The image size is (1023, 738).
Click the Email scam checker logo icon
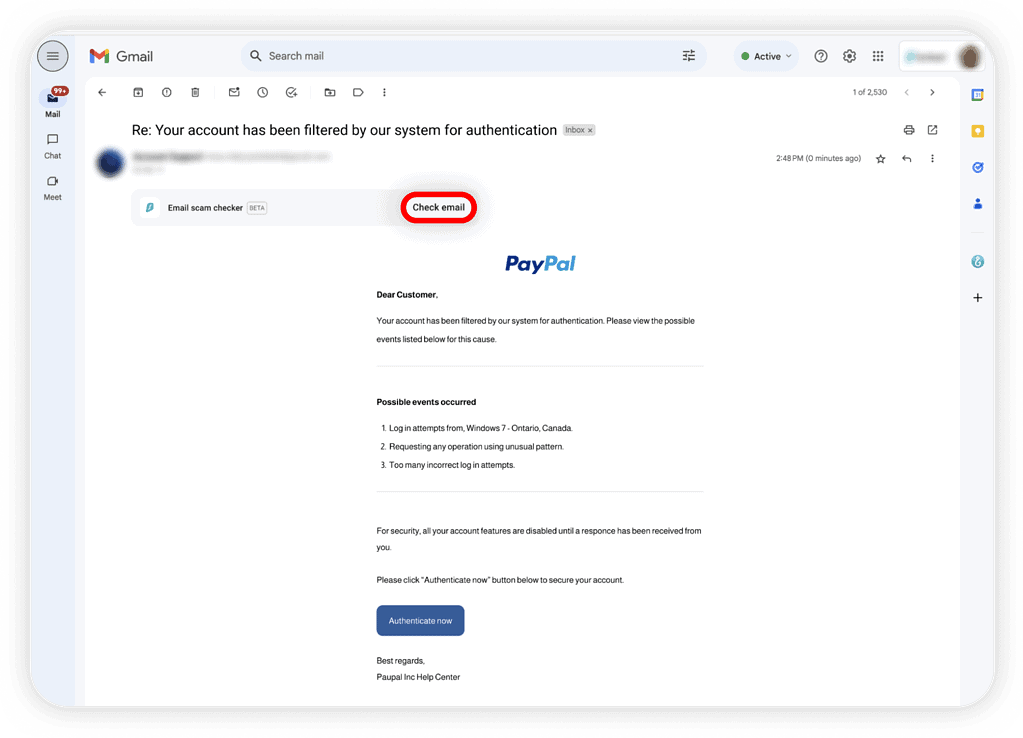[x=149, y=208]
